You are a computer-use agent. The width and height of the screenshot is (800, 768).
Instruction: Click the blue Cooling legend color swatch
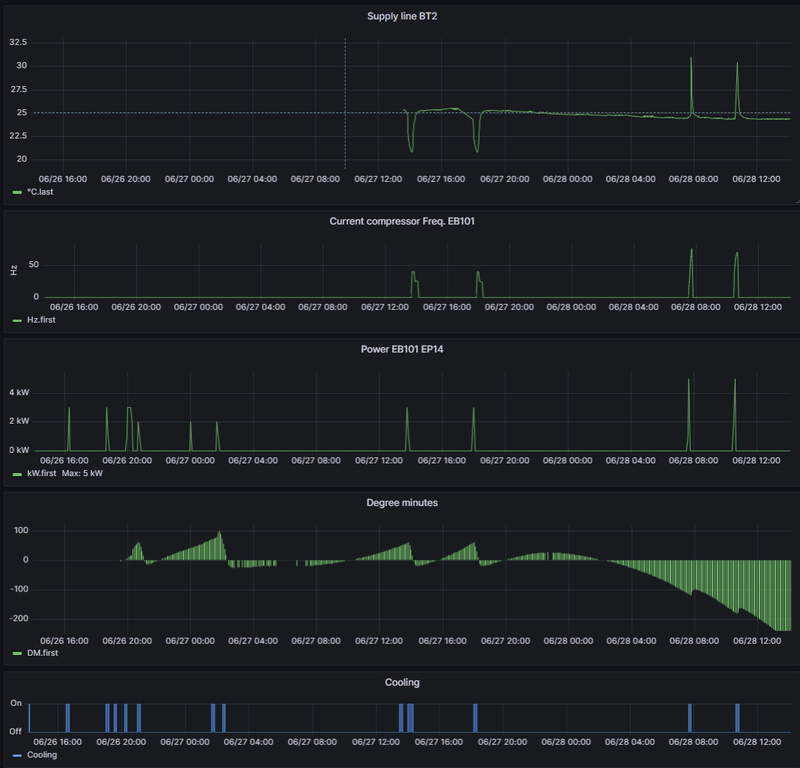tap(17, 756)
